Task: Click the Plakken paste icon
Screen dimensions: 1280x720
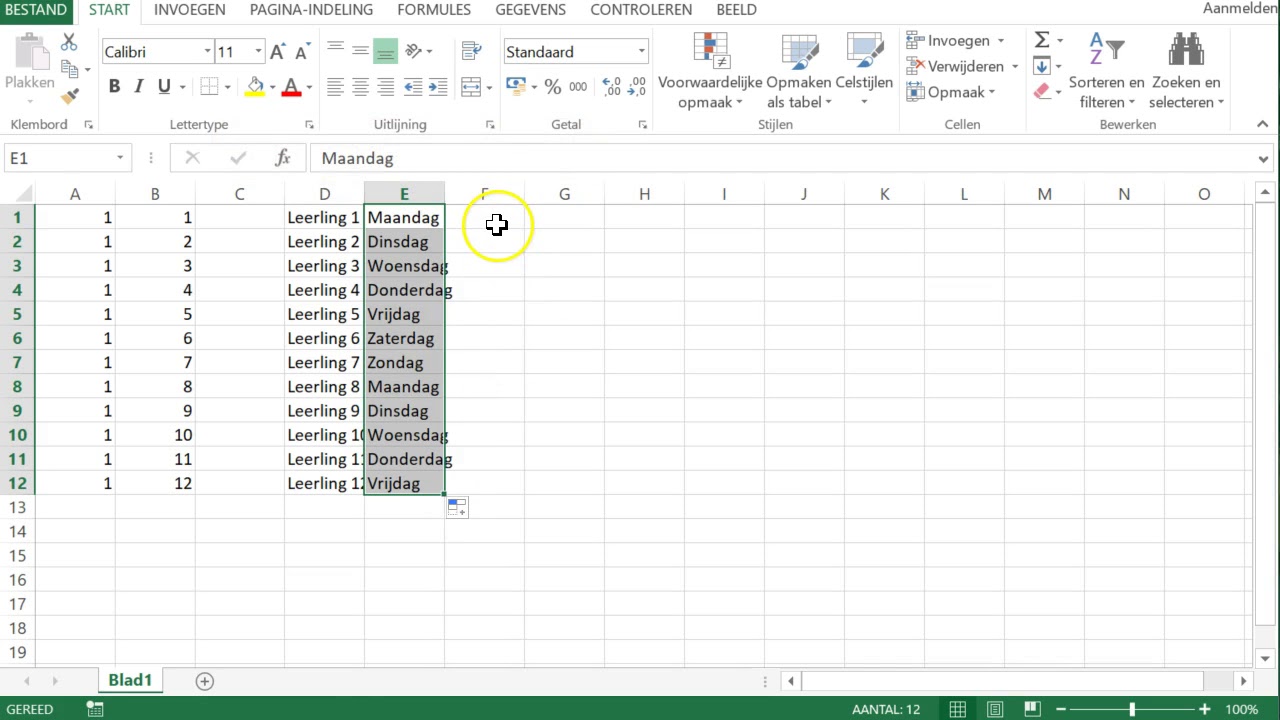Action: [30, 51]
